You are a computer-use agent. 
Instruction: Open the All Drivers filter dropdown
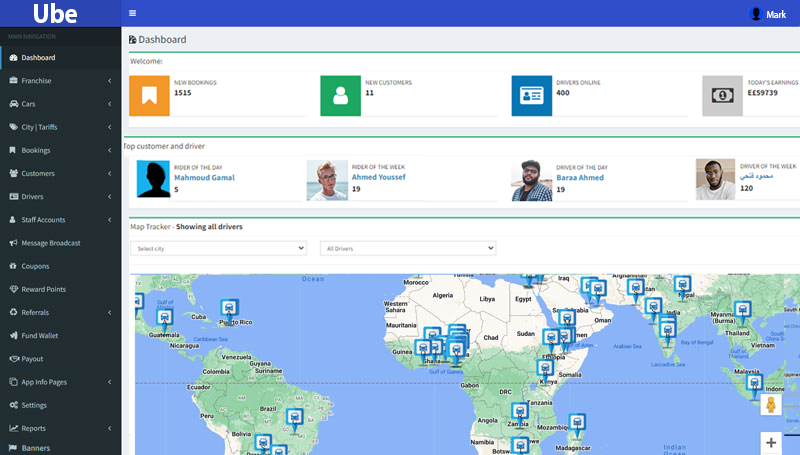pyautogui.click(x=407, y=248)
